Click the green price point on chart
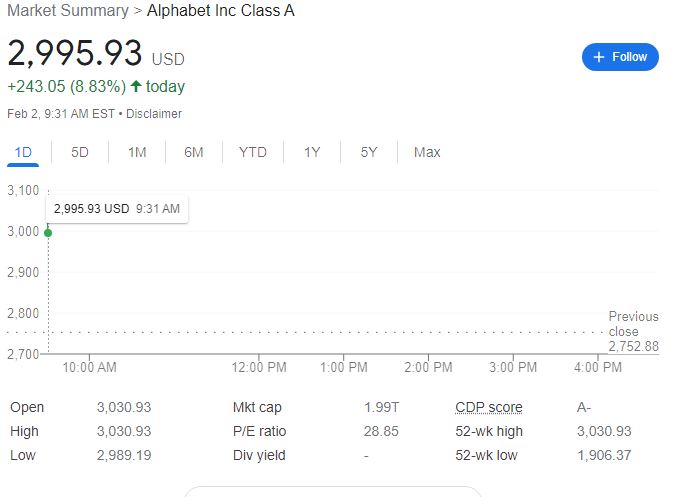 [48, 232]
